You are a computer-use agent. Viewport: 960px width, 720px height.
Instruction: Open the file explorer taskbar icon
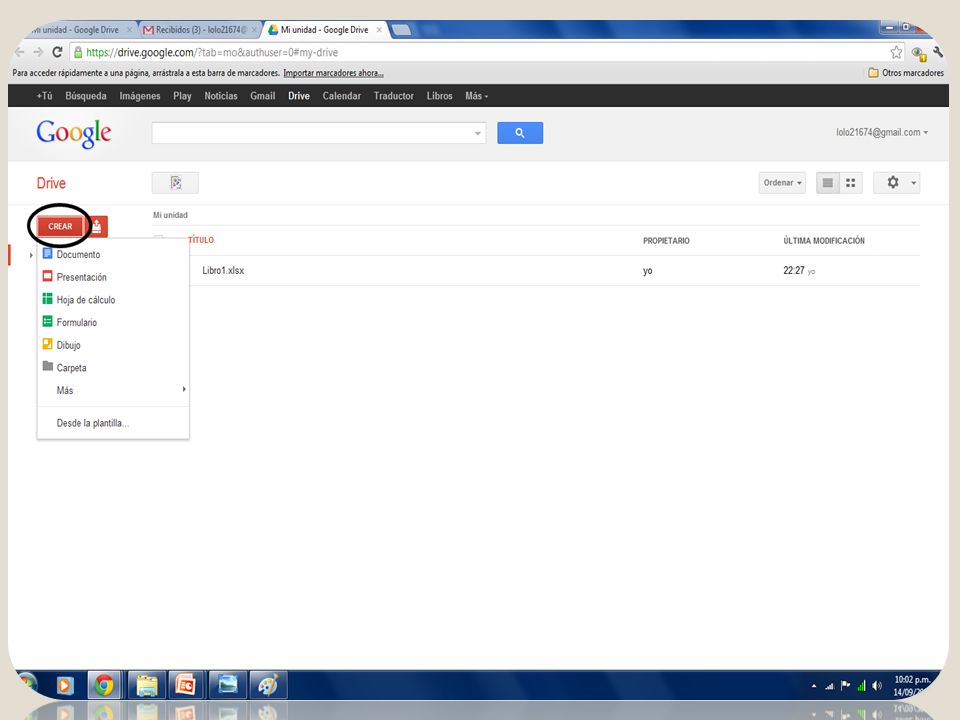tap(146, 685)
